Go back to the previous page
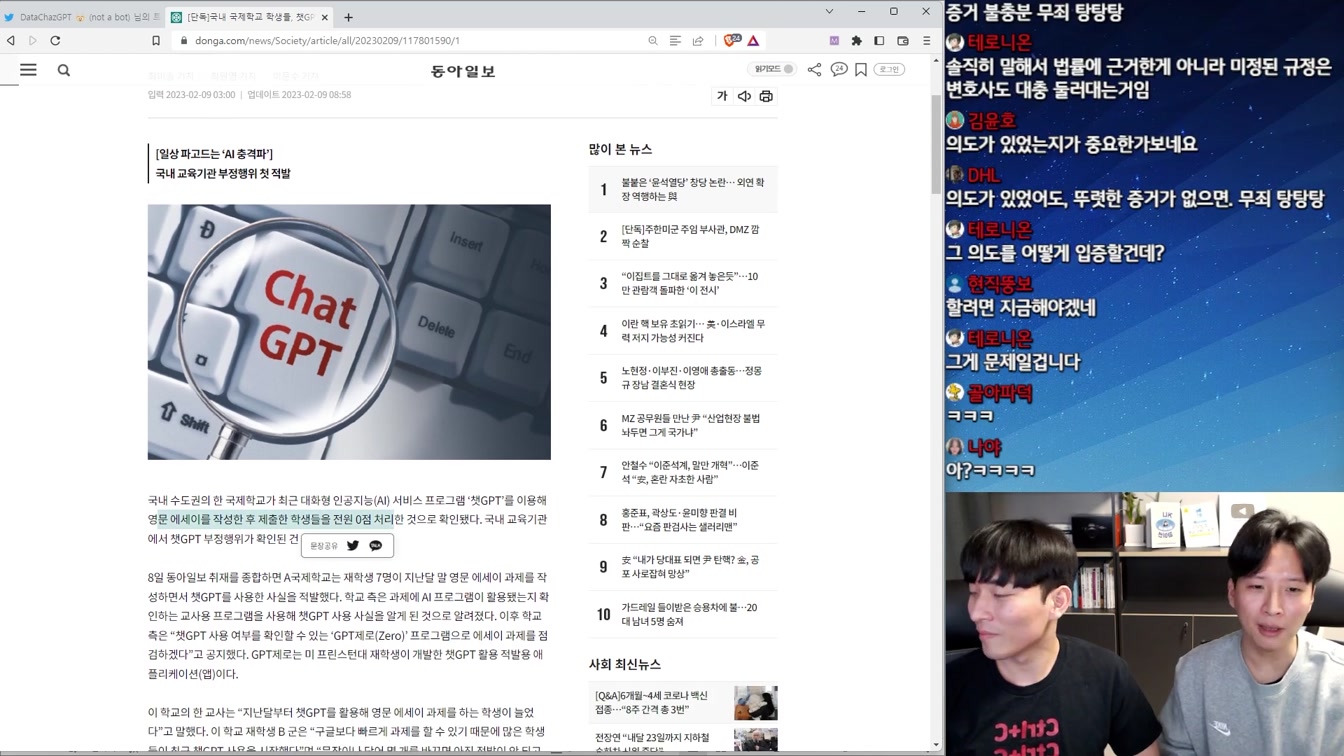 [11, 41]
